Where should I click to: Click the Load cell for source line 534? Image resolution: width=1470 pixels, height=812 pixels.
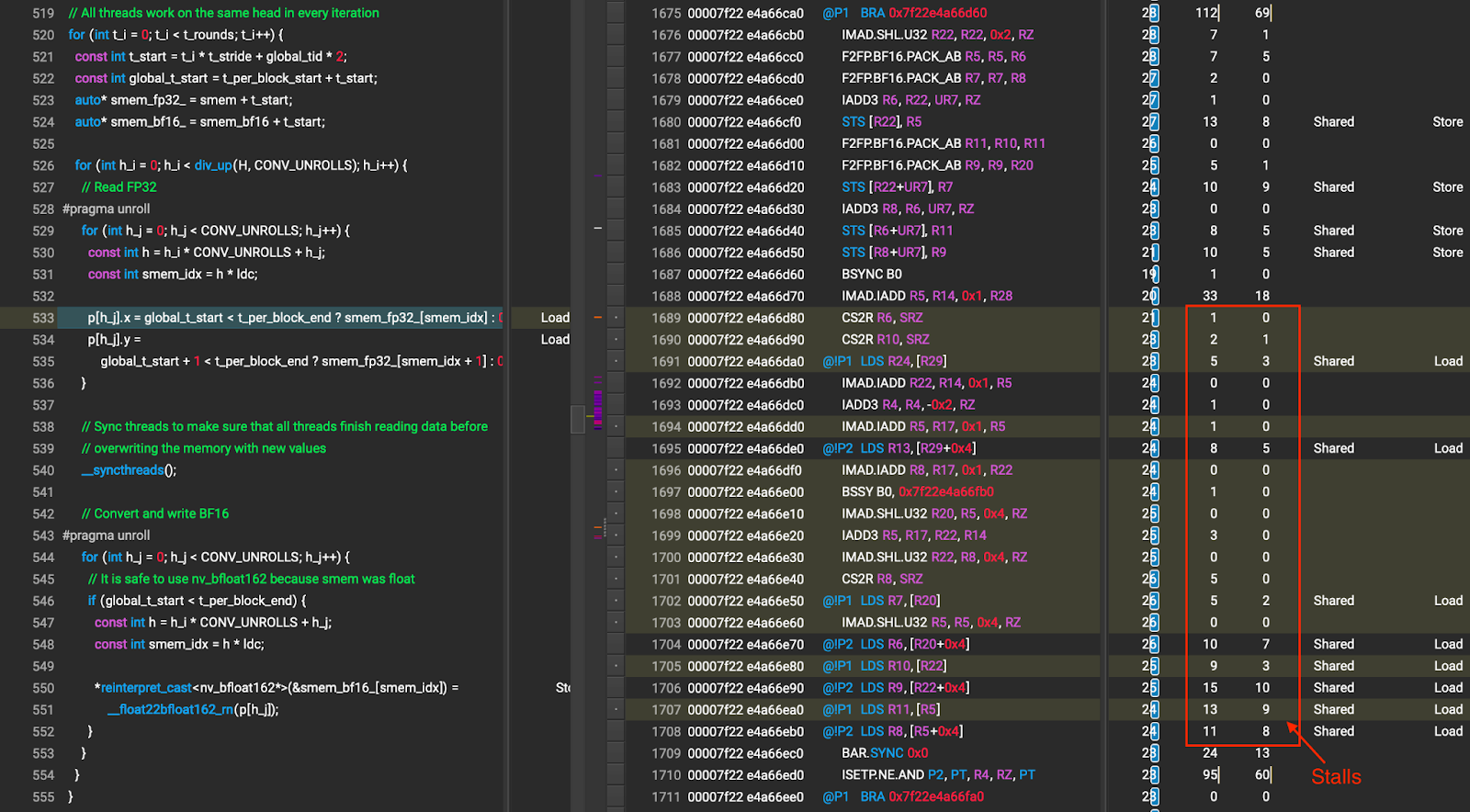click(x=555, y=340)
